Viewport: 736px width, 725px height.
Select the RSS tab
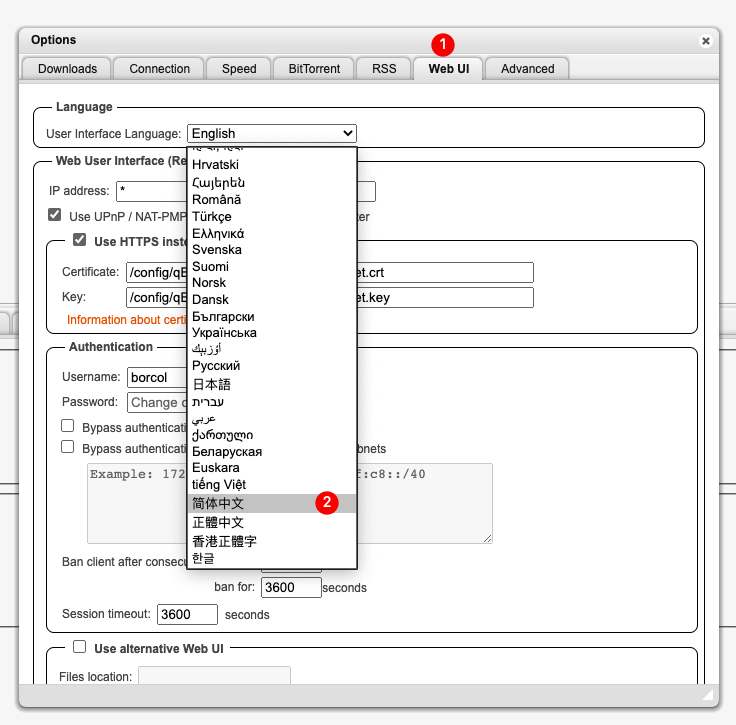tap(384, 69)
